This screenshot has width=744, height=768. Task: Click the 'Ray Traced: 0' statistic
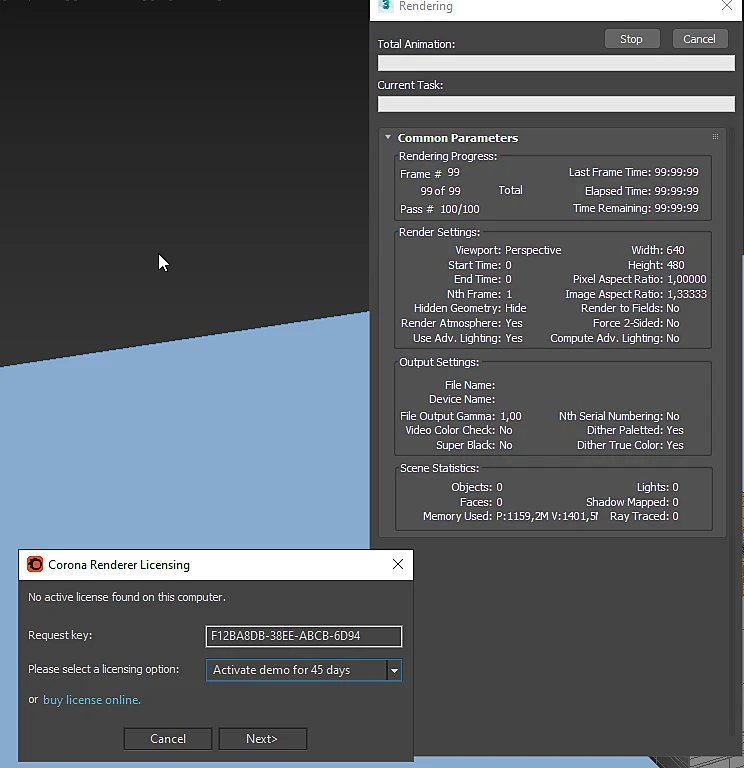point(644,516)
